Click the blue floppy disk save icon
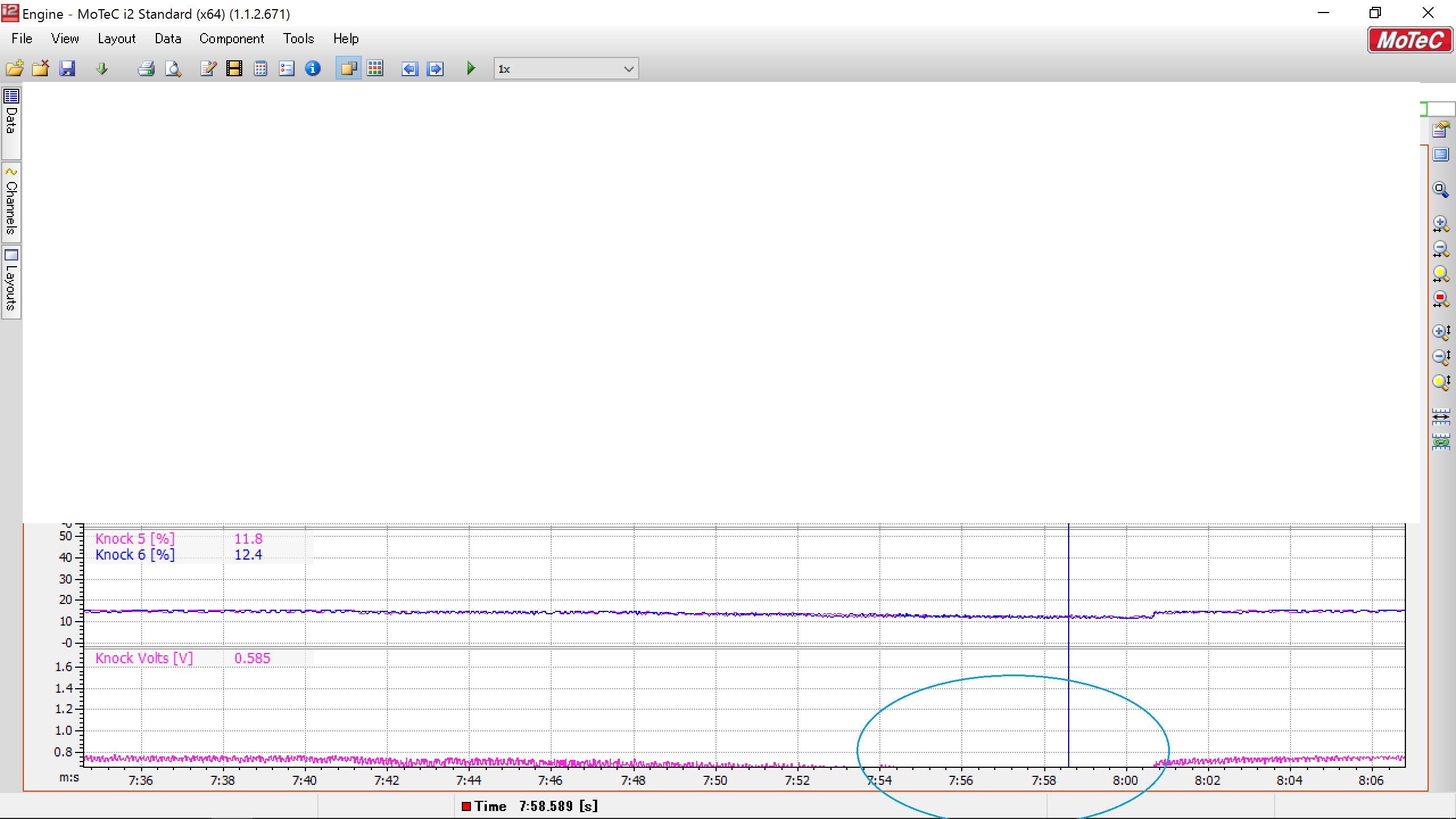The height and width of the screenshot is (819, 1456). click(x=67, y=69)
